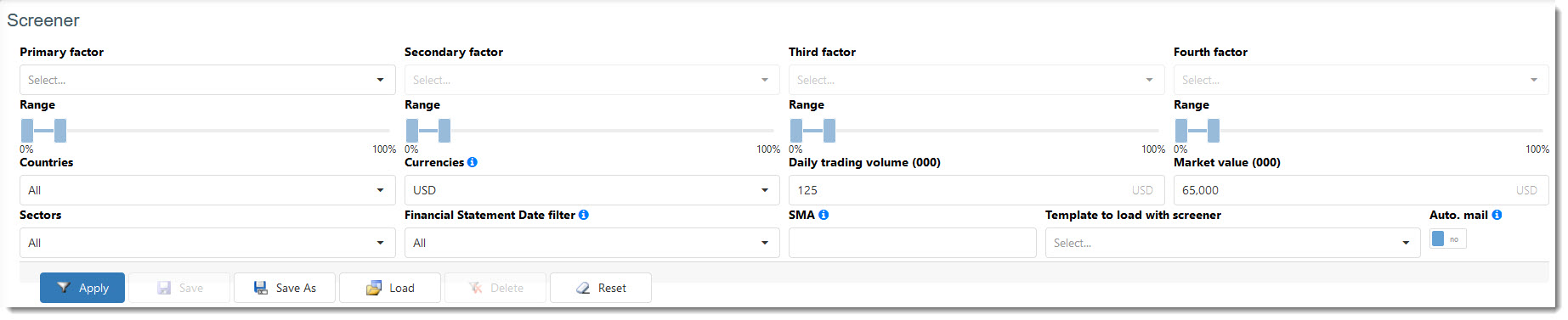
Task: Click the Save As button label
Action: point(296,288)
